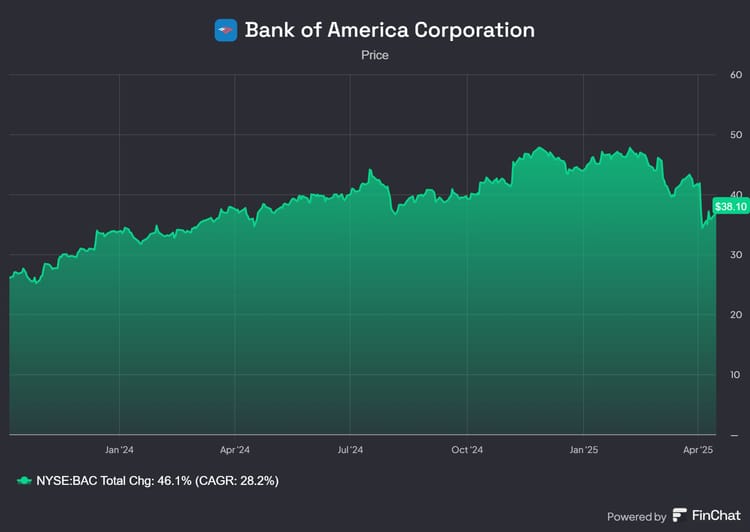The image size is (750, 532).
Task: Select the Apr '24 x-axis label
Action: (x=234, y=451)
